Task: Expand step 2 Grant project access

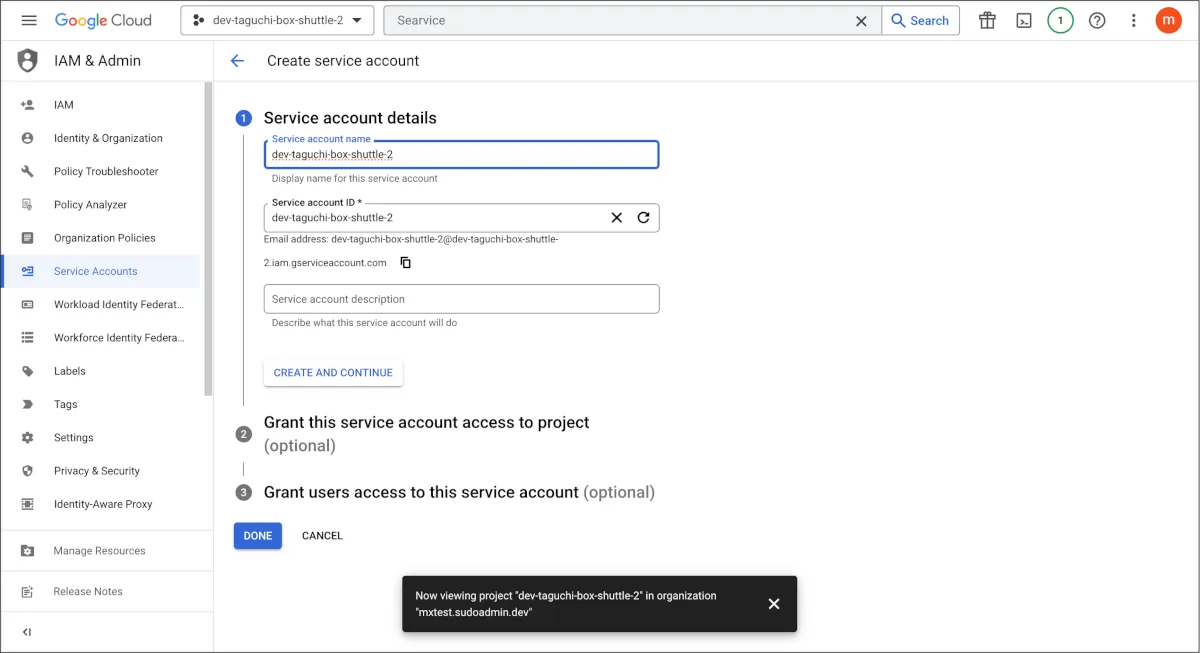Action: tap(426, 423)
